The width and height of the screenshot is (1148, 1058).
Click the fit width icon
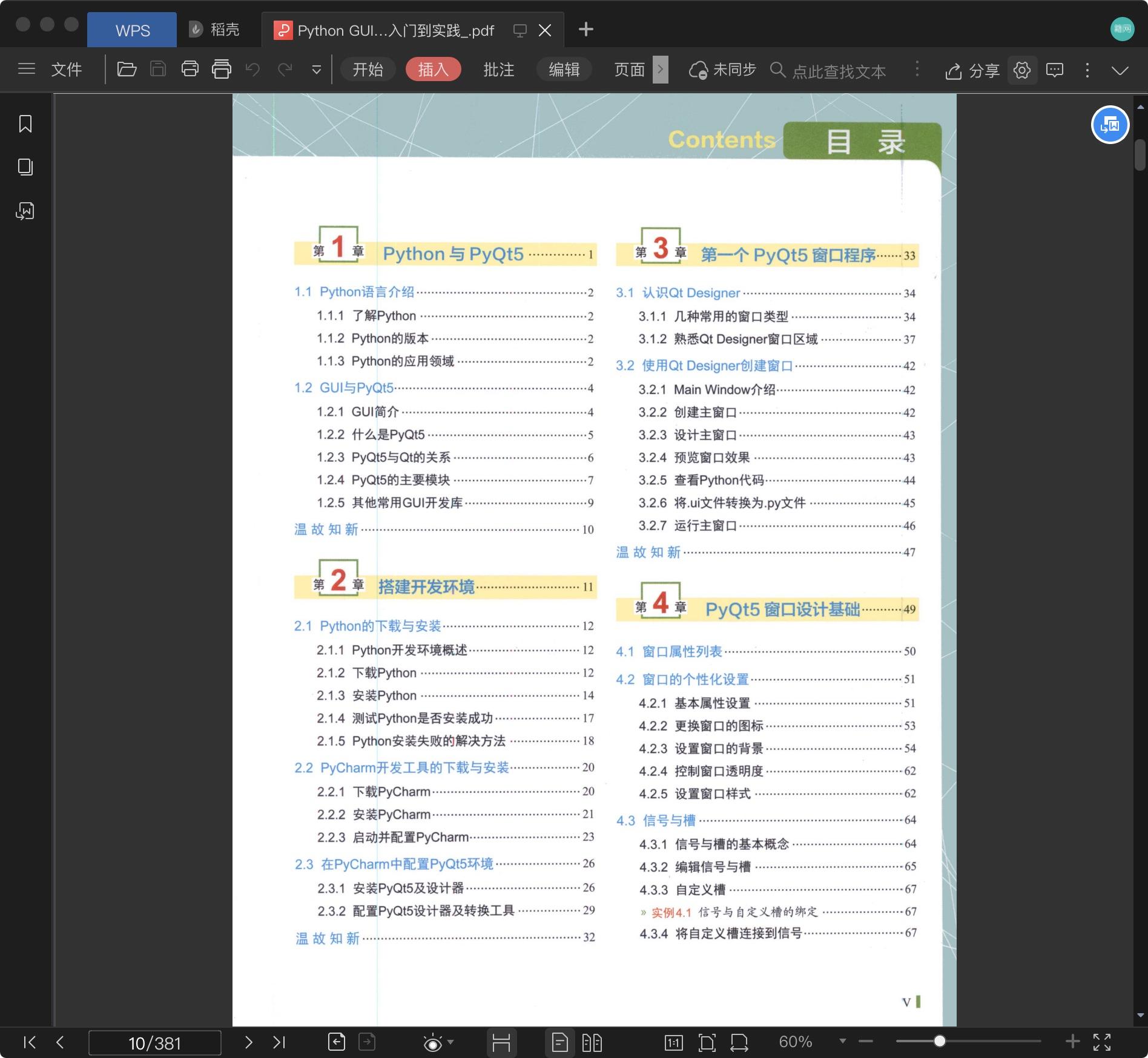pos(739,1042)
